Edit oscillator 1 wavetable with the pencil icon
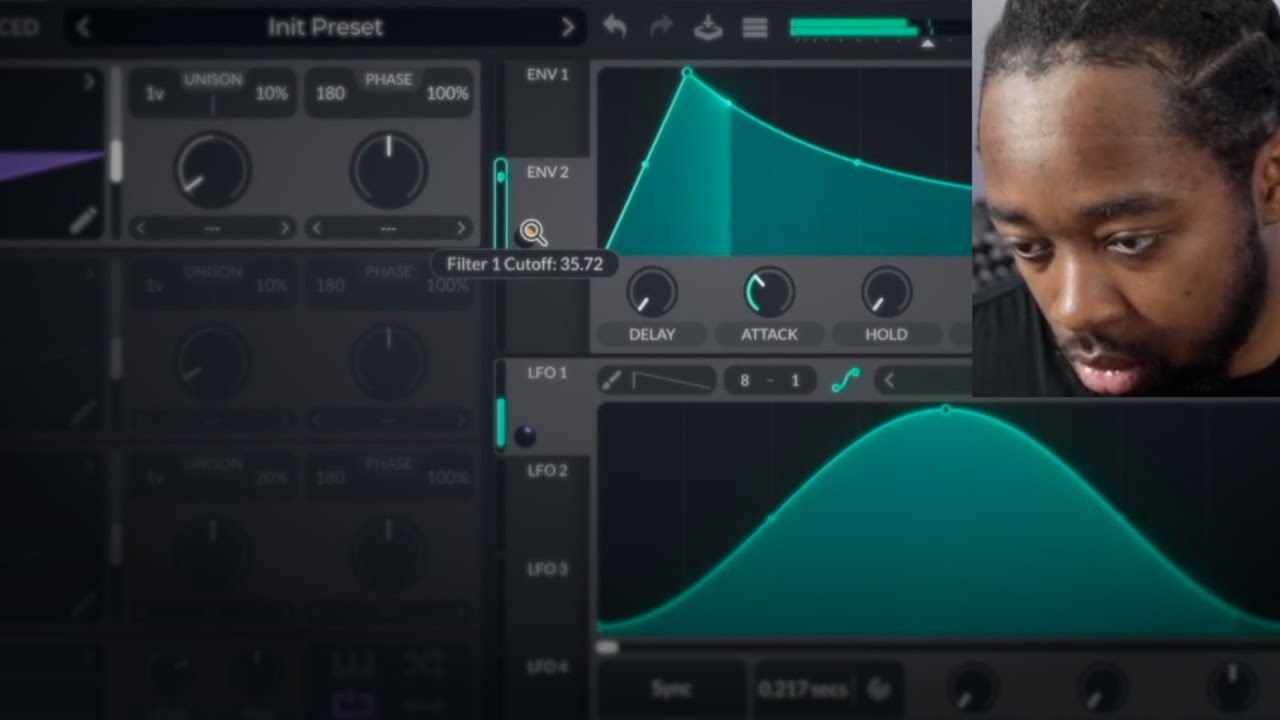The height and width of the screenshot is (720, 1280). coord(83,220)
